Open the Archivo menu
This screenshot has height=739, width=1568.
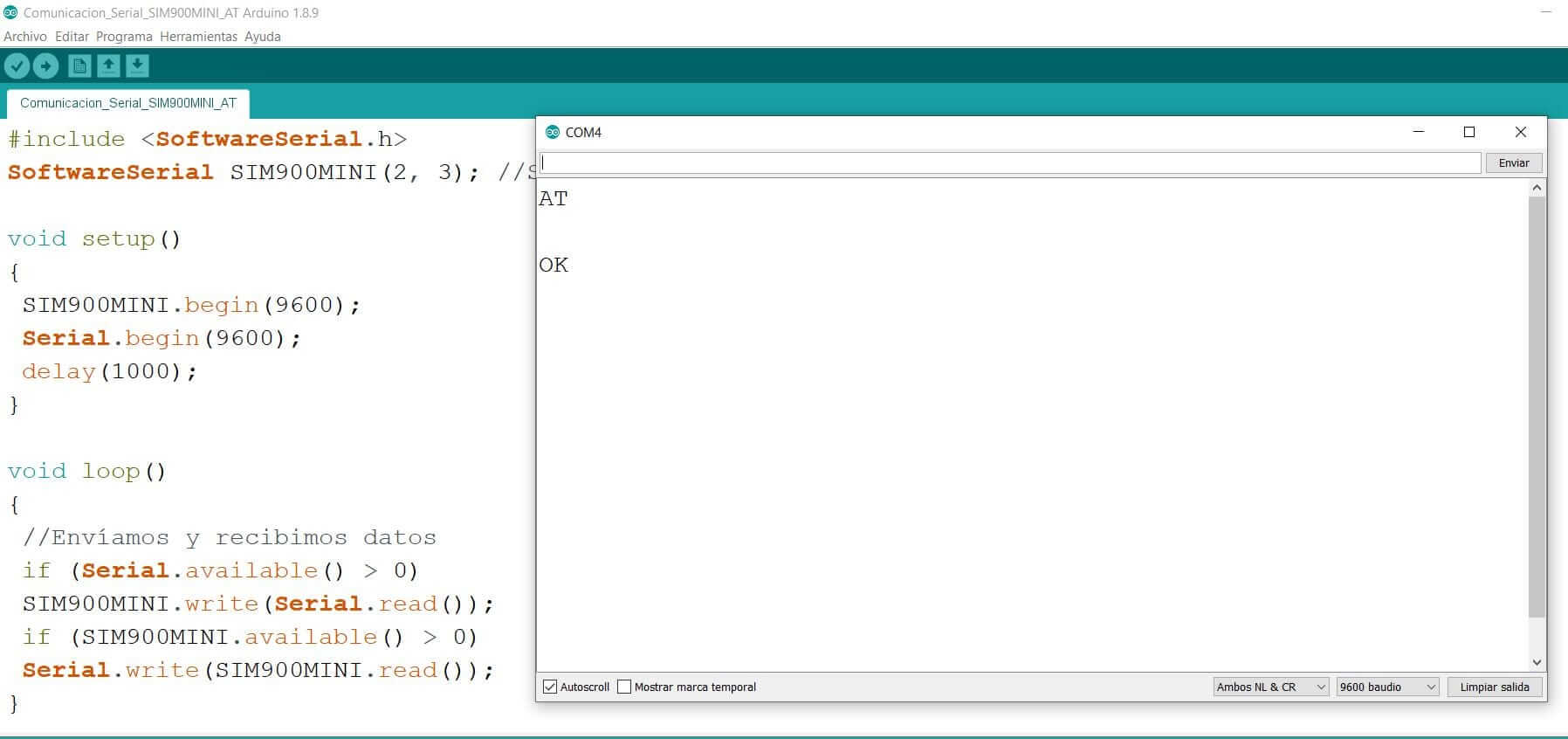25,37
